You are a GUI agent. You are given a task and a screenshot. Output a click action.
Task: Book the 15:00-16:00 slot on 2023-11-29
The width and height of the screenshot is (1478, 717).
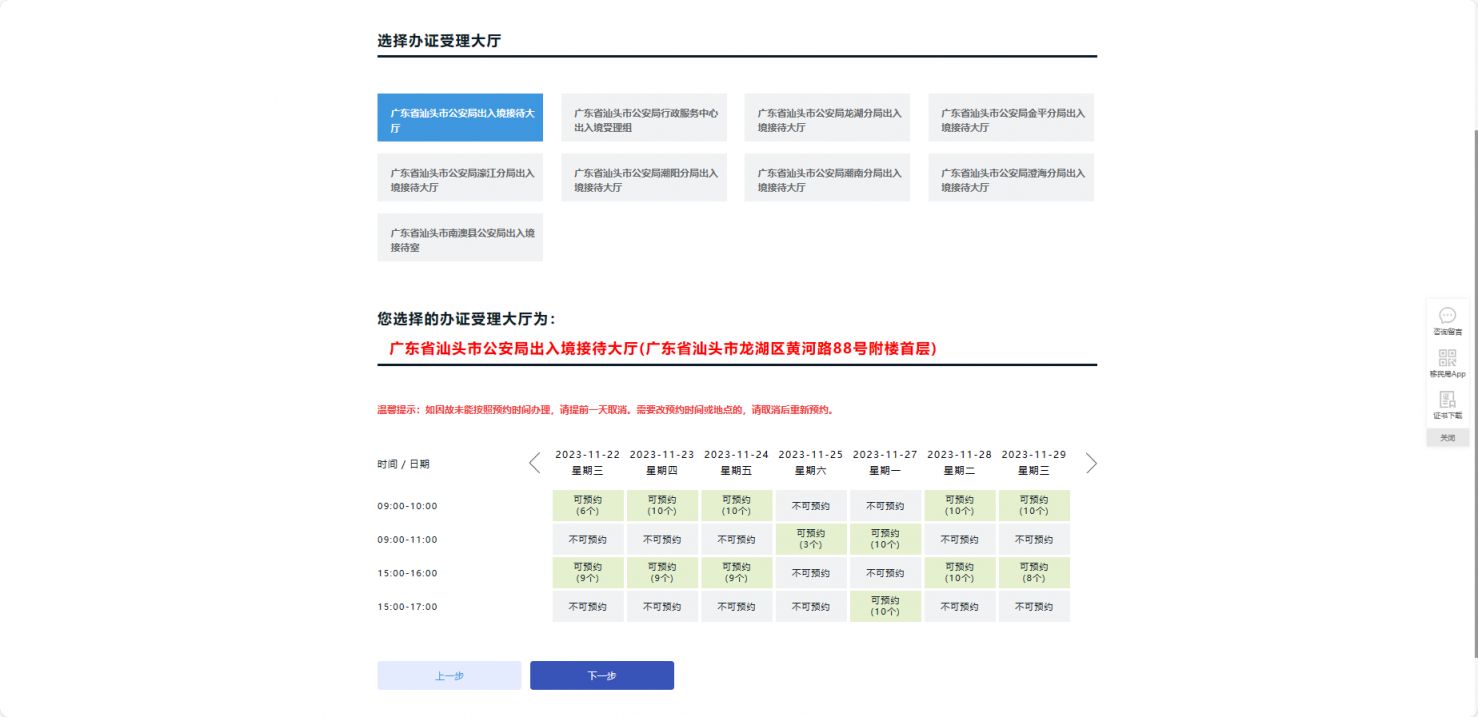1033,572
